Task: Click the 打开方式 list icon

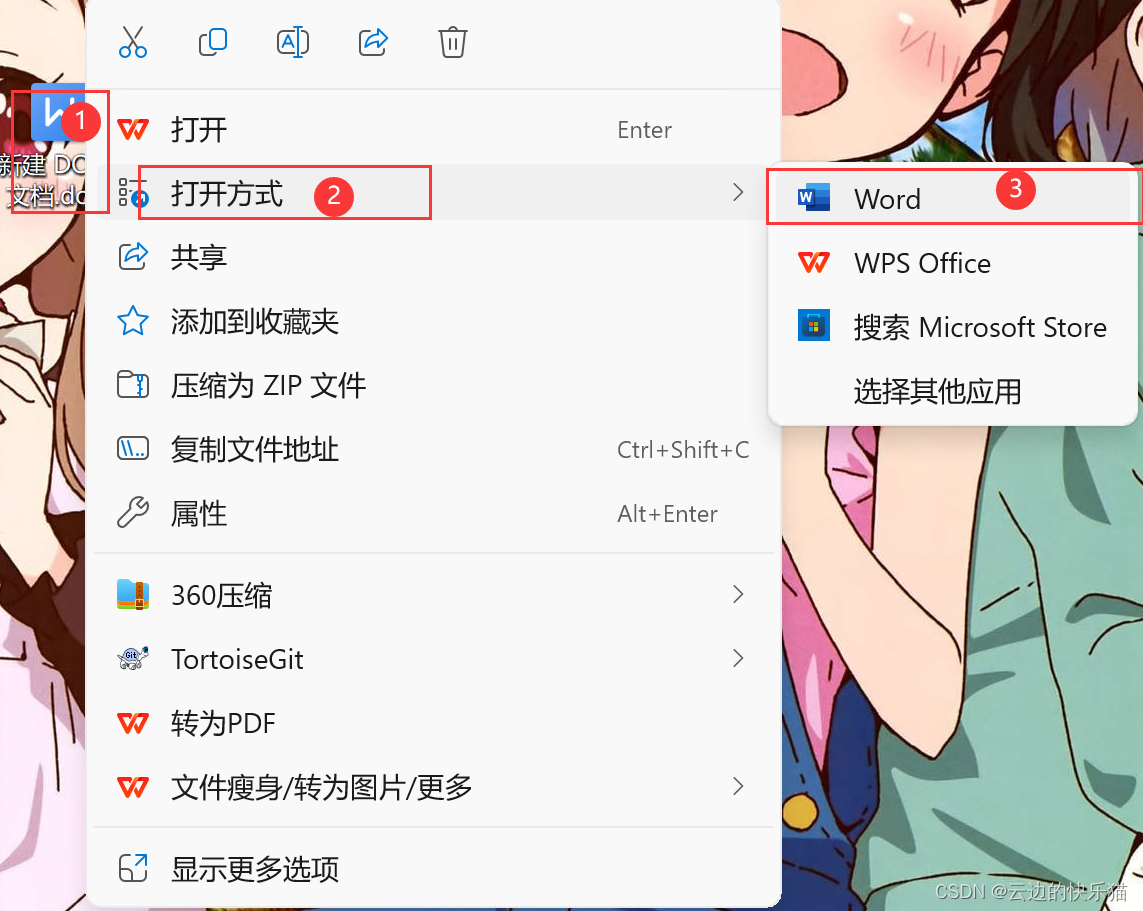Action: 133,193
